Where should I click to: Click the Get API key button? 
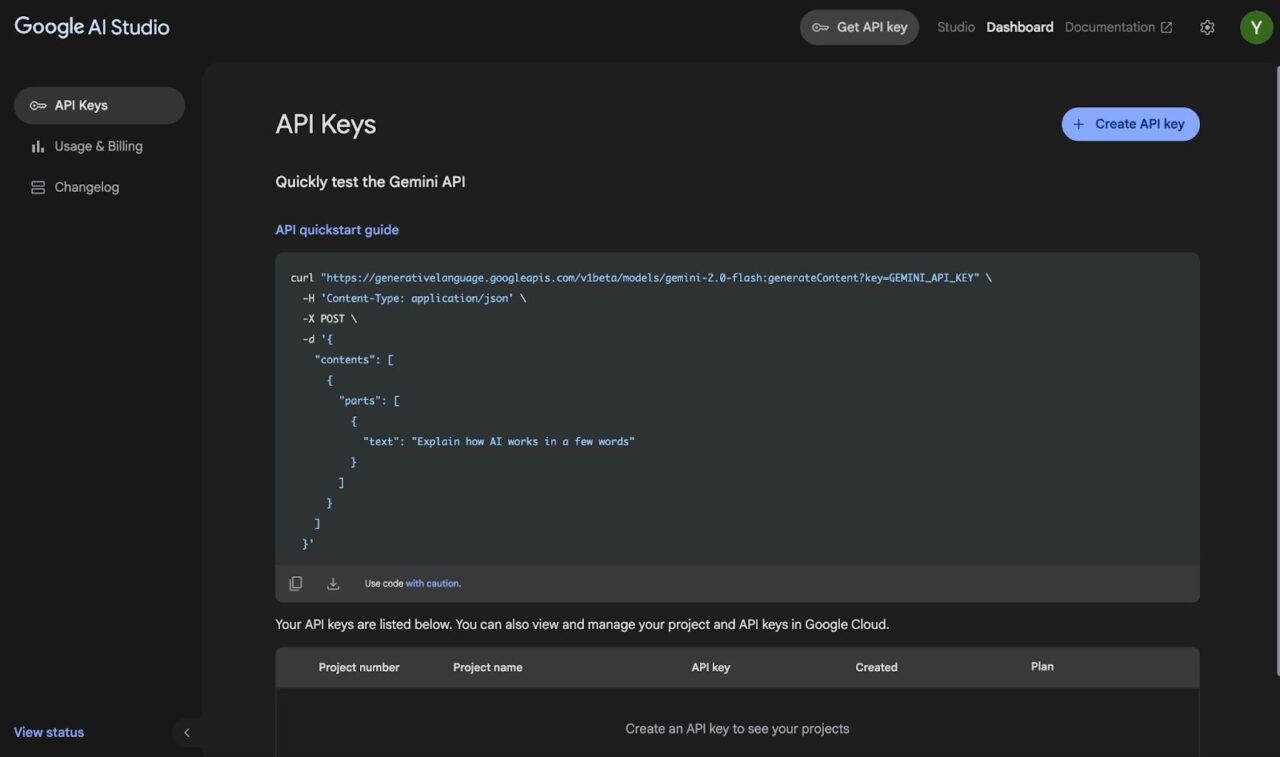pos(859,27)
